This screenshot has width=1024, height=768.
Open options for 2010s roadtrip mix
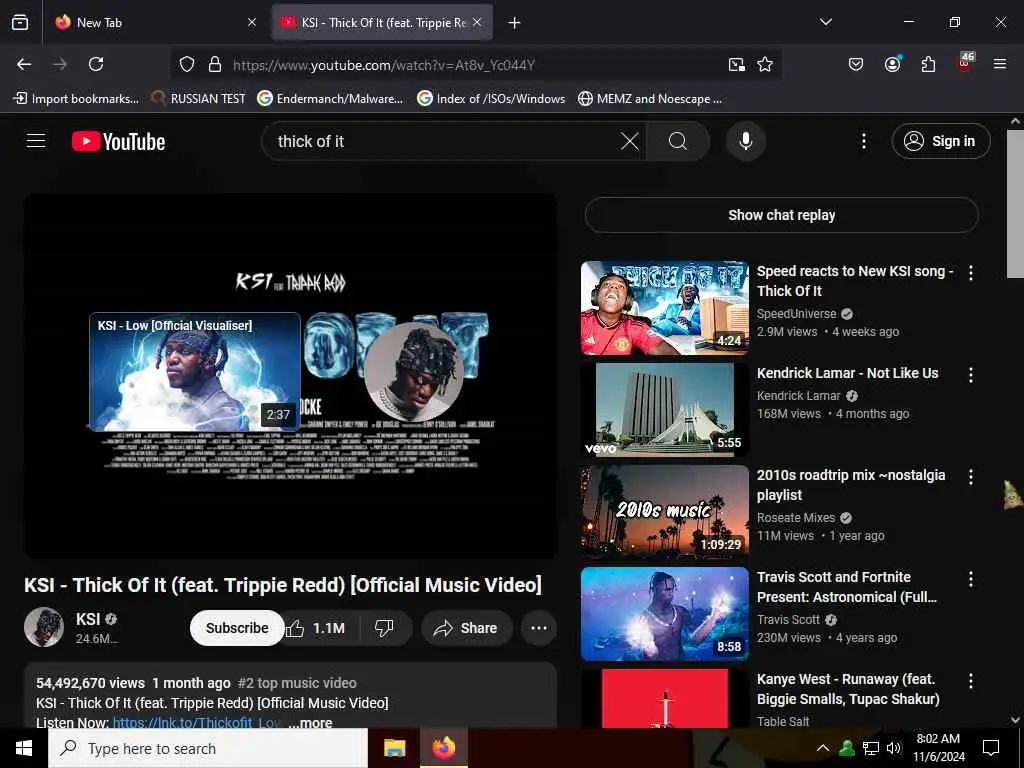point(970,477)
